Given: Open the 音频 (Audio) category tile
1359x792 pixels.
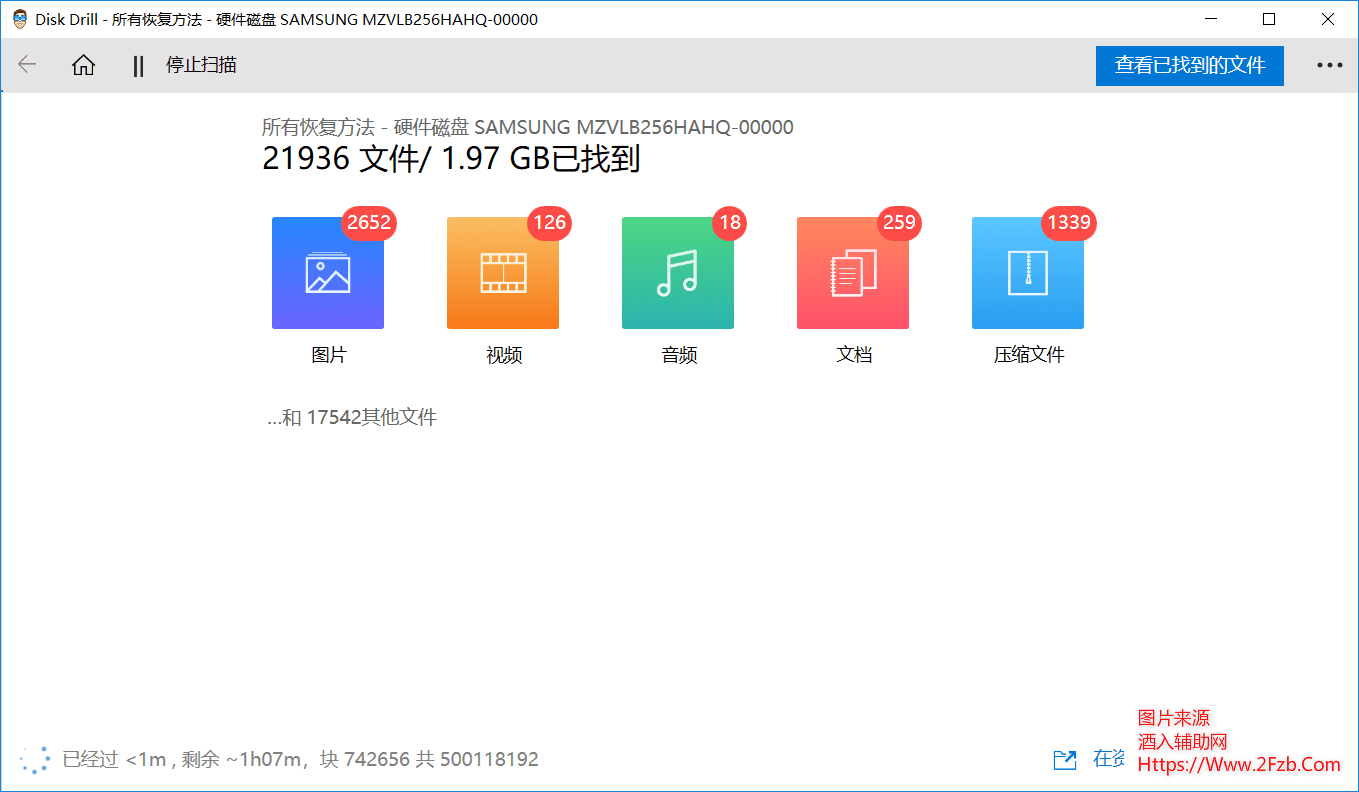Looking at the screenshot, I should [x=677, y=273].
